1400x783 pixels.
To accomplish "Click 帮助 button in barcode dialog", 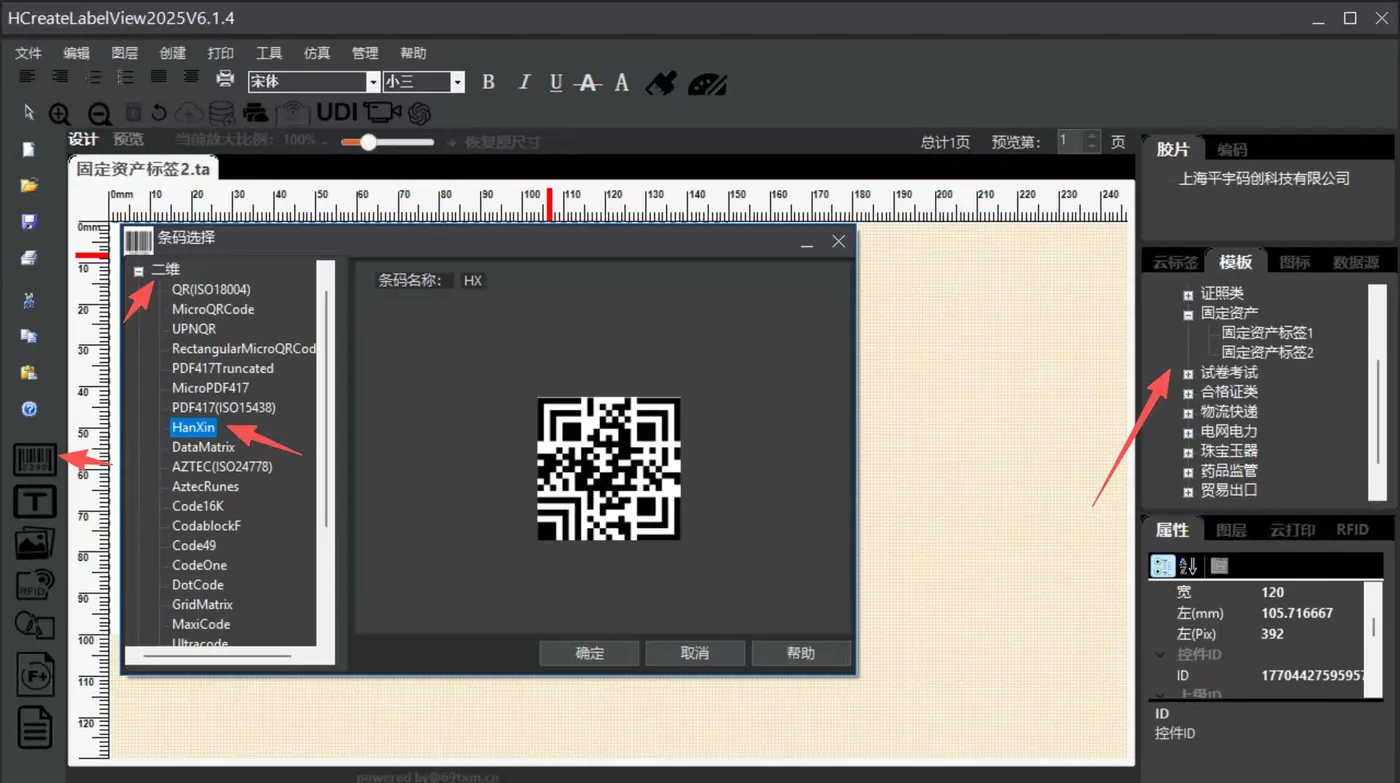I will (x=801, y=653).
